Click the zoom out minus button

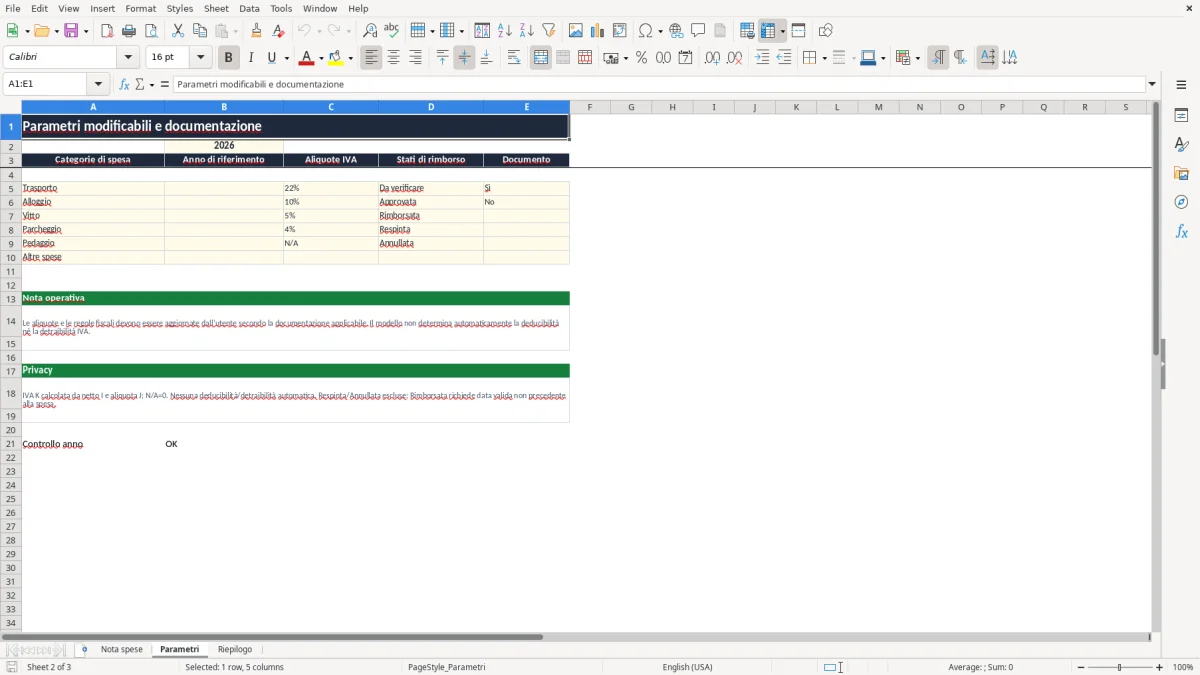[x=1081, y=667]
